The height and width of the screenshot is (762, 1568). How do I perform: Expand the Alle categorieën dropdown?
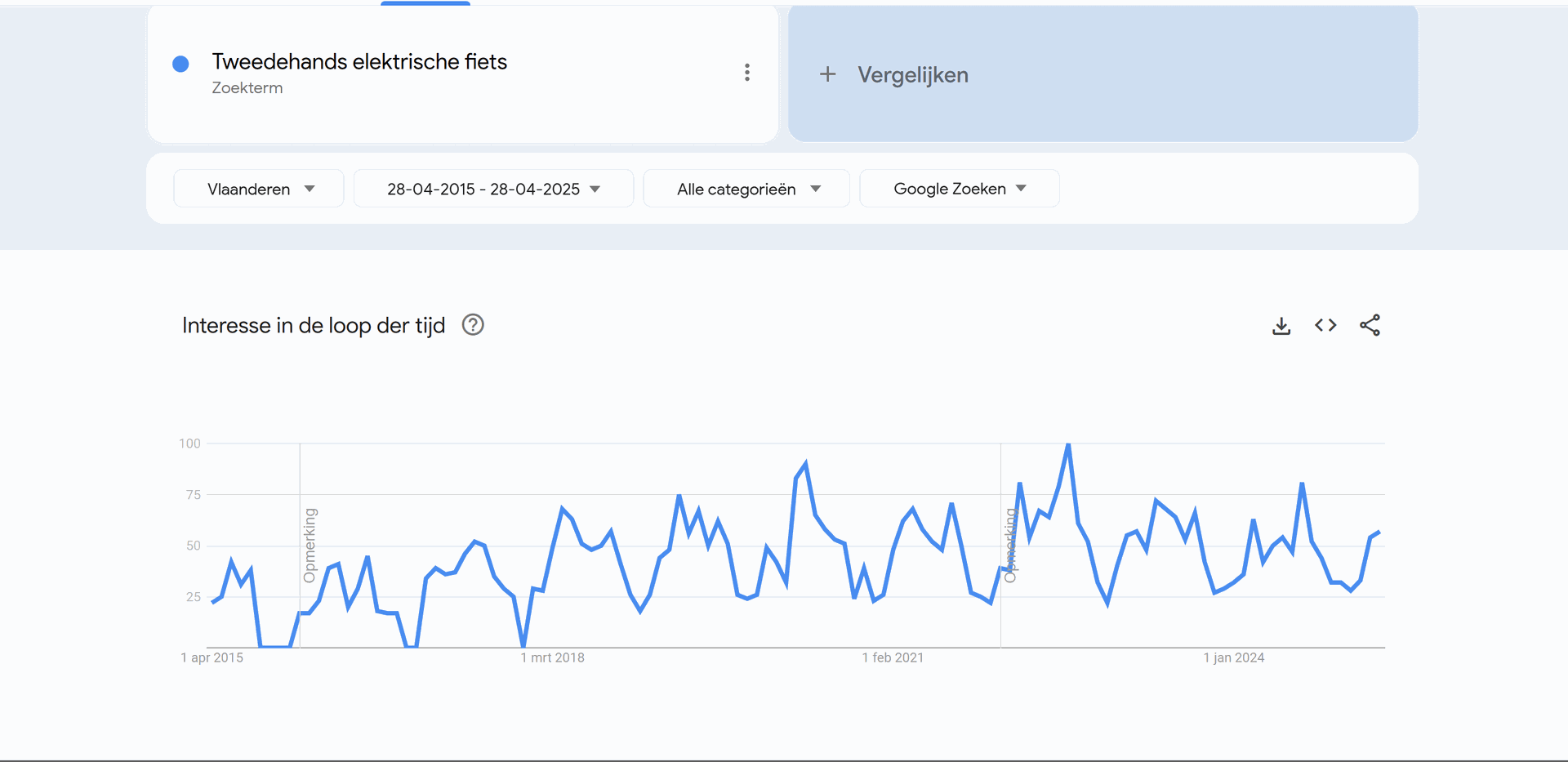pyautogui.click(x=746, y=189)
